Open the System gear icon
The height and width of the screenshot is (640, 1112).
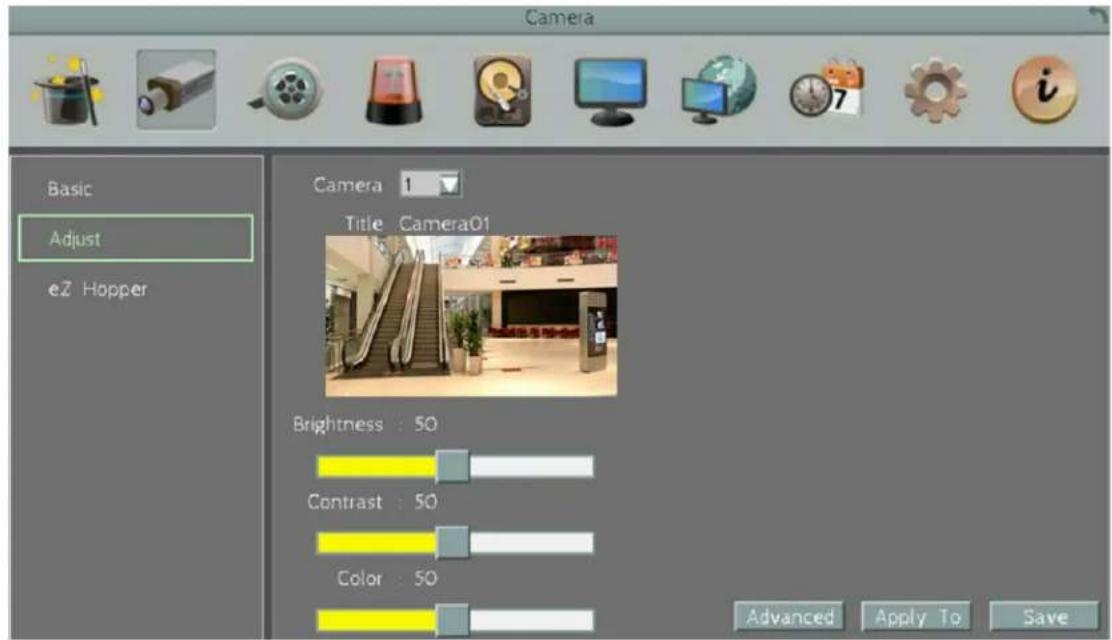[935, 91]
